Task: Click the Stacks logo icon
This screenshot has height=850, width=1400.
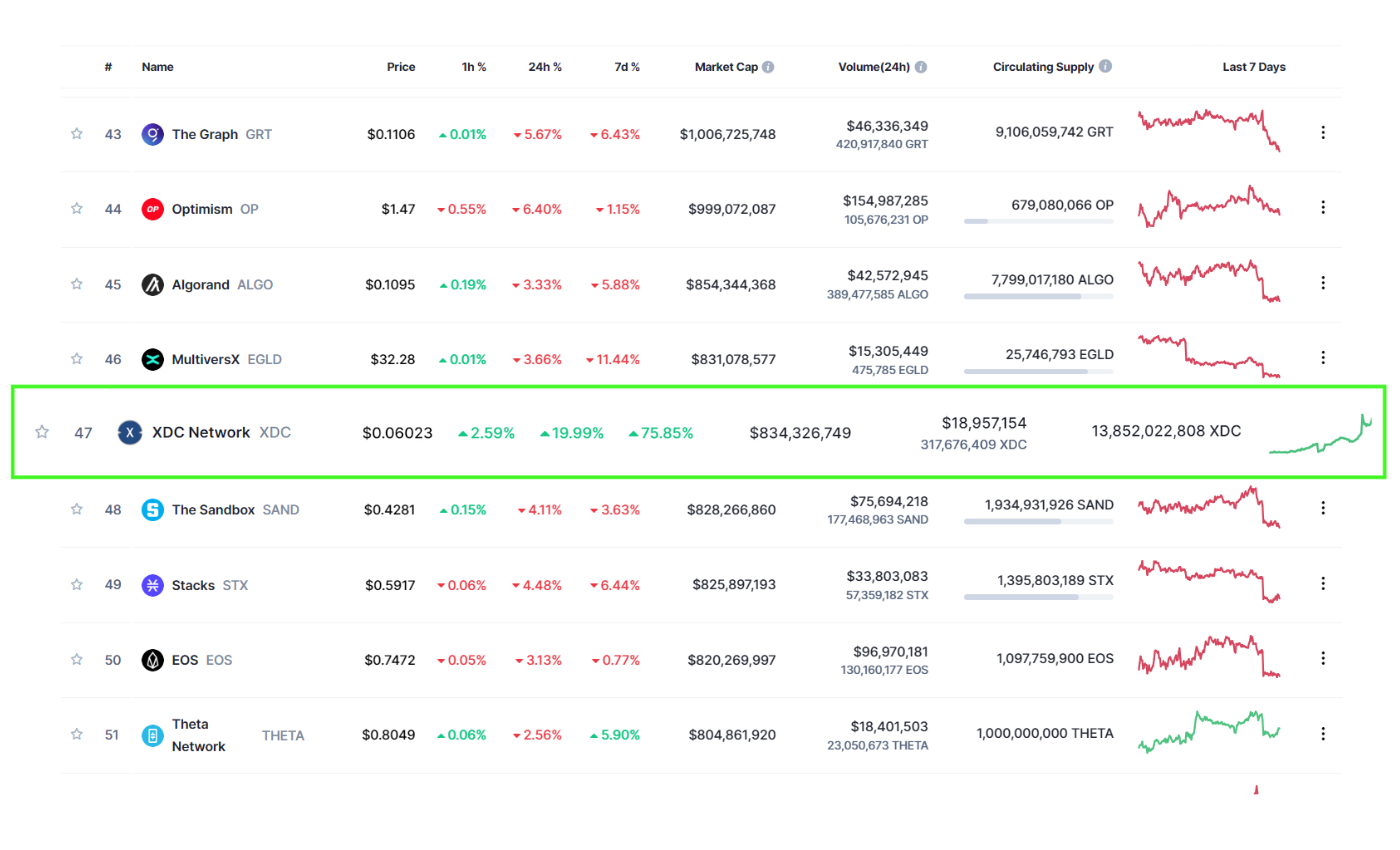Action: (x=152, y=585)
